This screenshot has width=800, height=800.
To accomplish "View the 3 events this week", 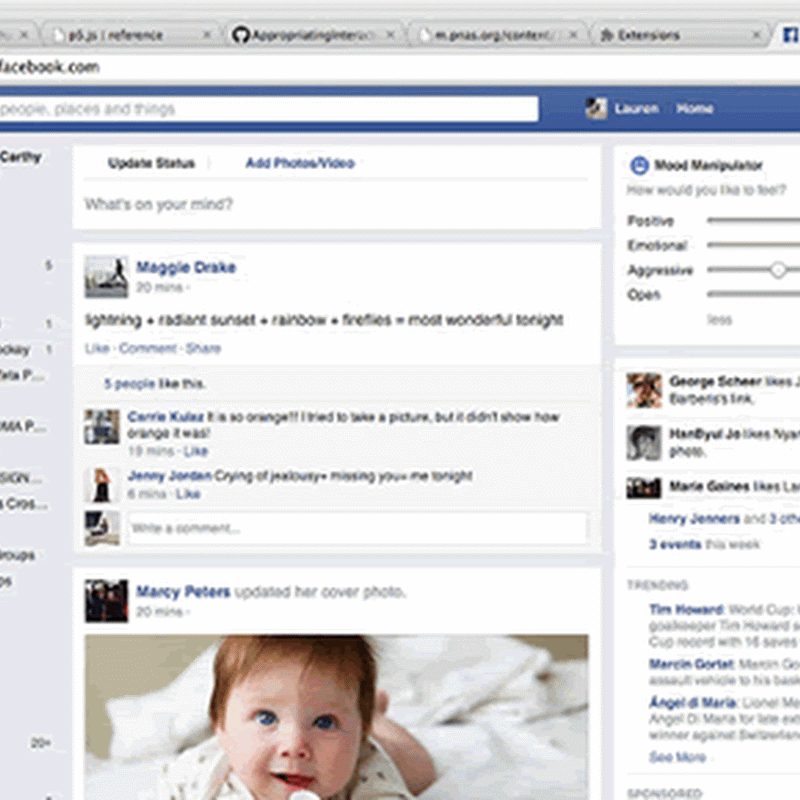I will [x=675, y=544].
